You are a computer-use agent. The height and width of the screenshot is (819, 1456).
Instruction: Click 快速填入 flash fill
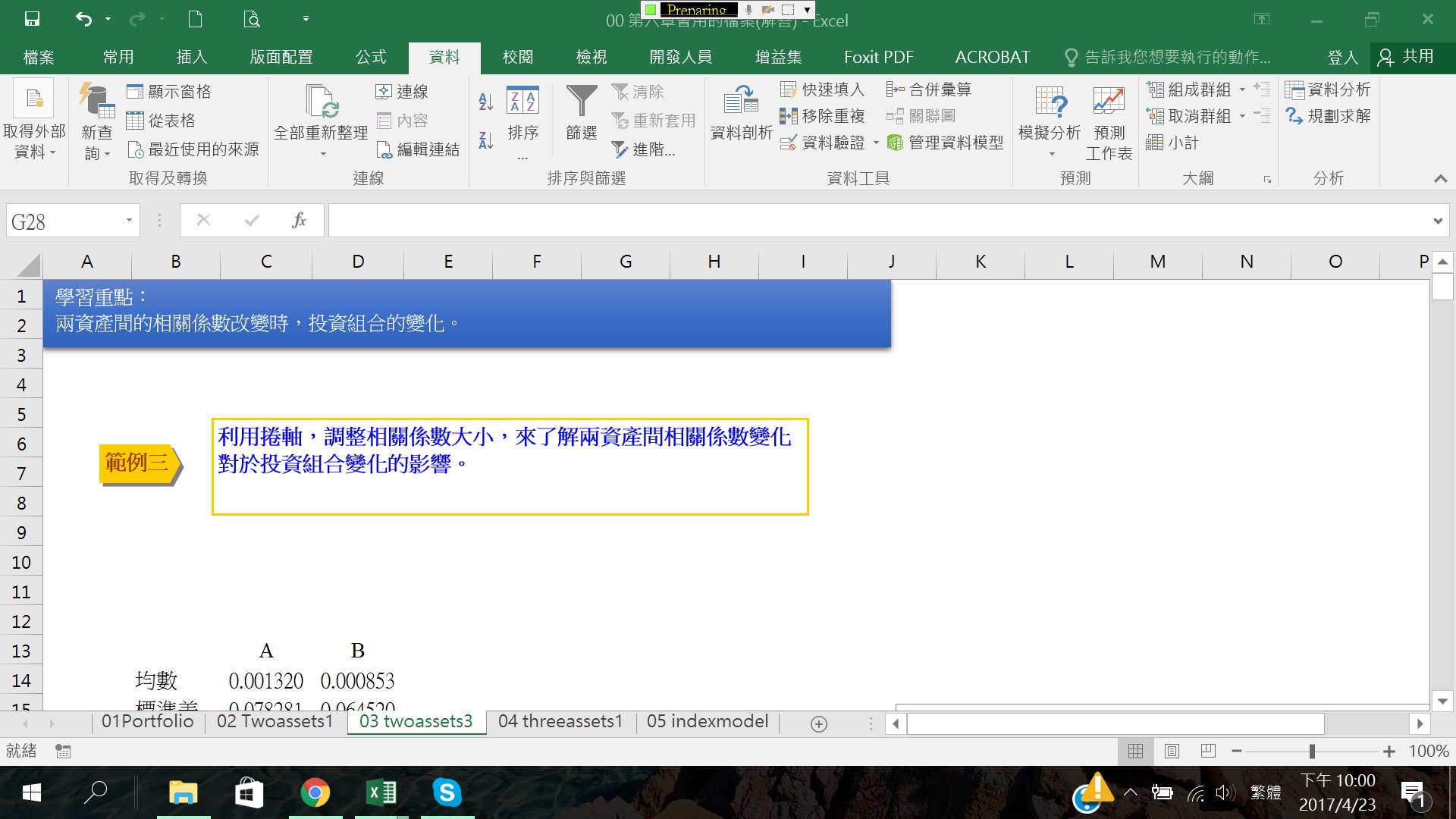822,89
